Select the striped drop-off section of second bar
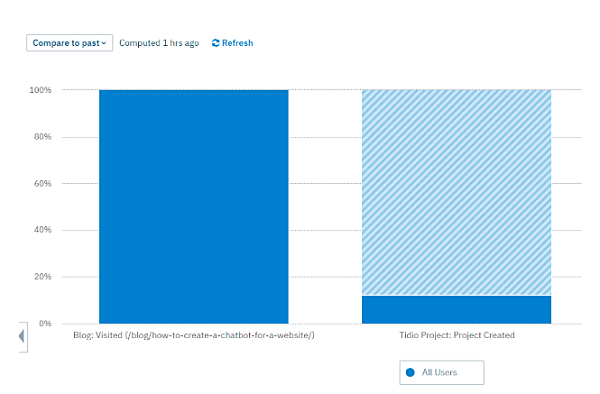The width and height of the screenshot is (600, 394). tap(457, 192)
